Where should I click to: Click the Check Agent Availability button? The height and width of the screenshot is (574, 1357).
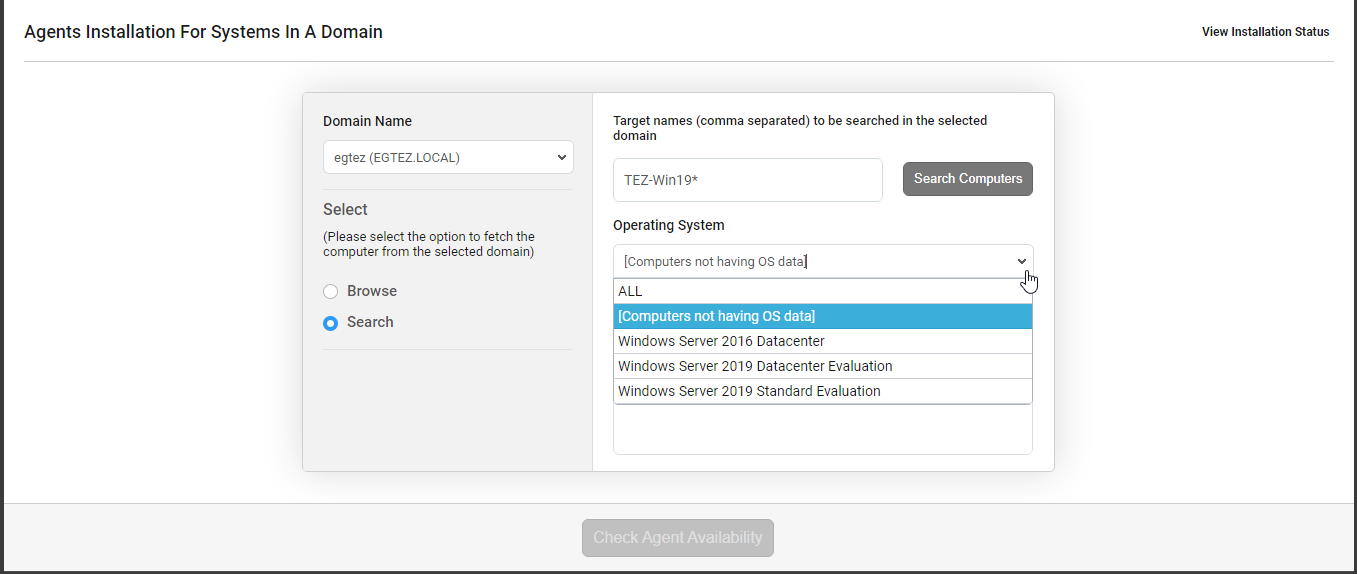point(678,538)
